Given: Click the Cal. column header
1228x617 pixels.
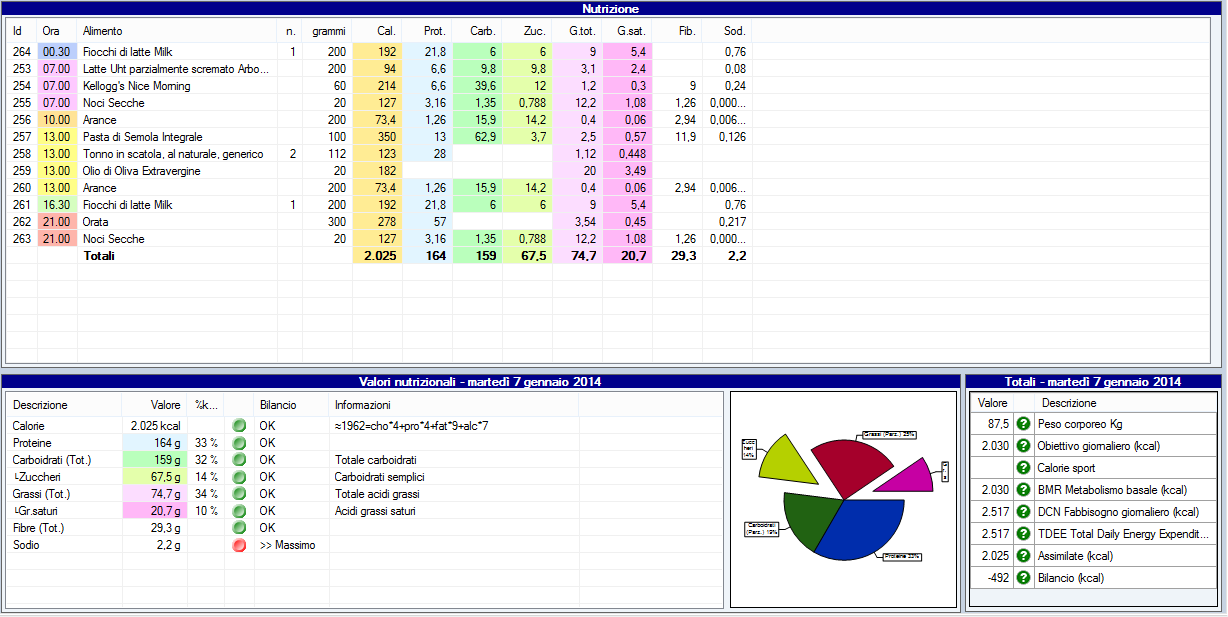Looking at the screenshot, I should click(386, 32).
